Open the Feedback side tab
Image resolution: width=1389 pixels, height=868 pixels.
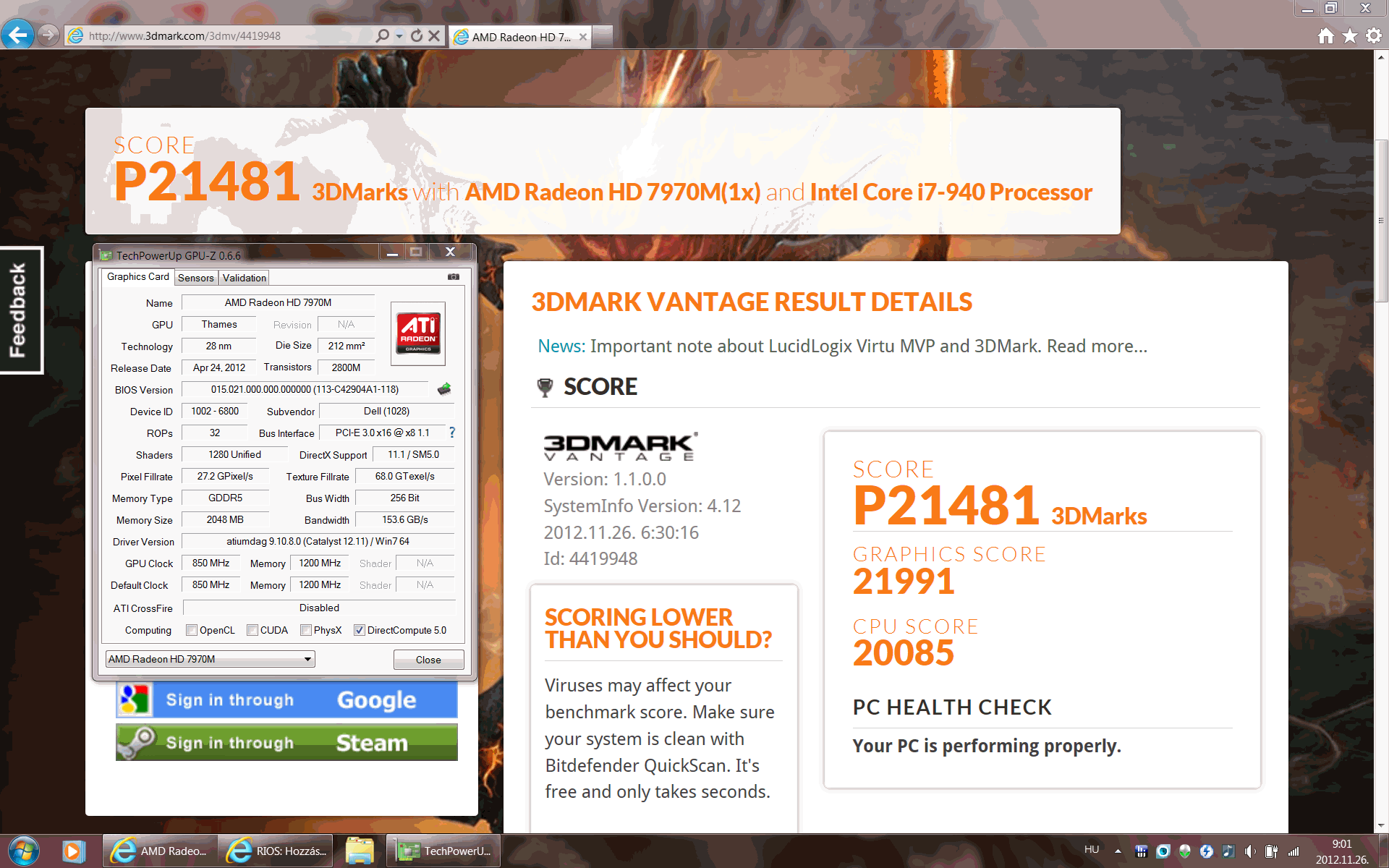coord(21,310)
